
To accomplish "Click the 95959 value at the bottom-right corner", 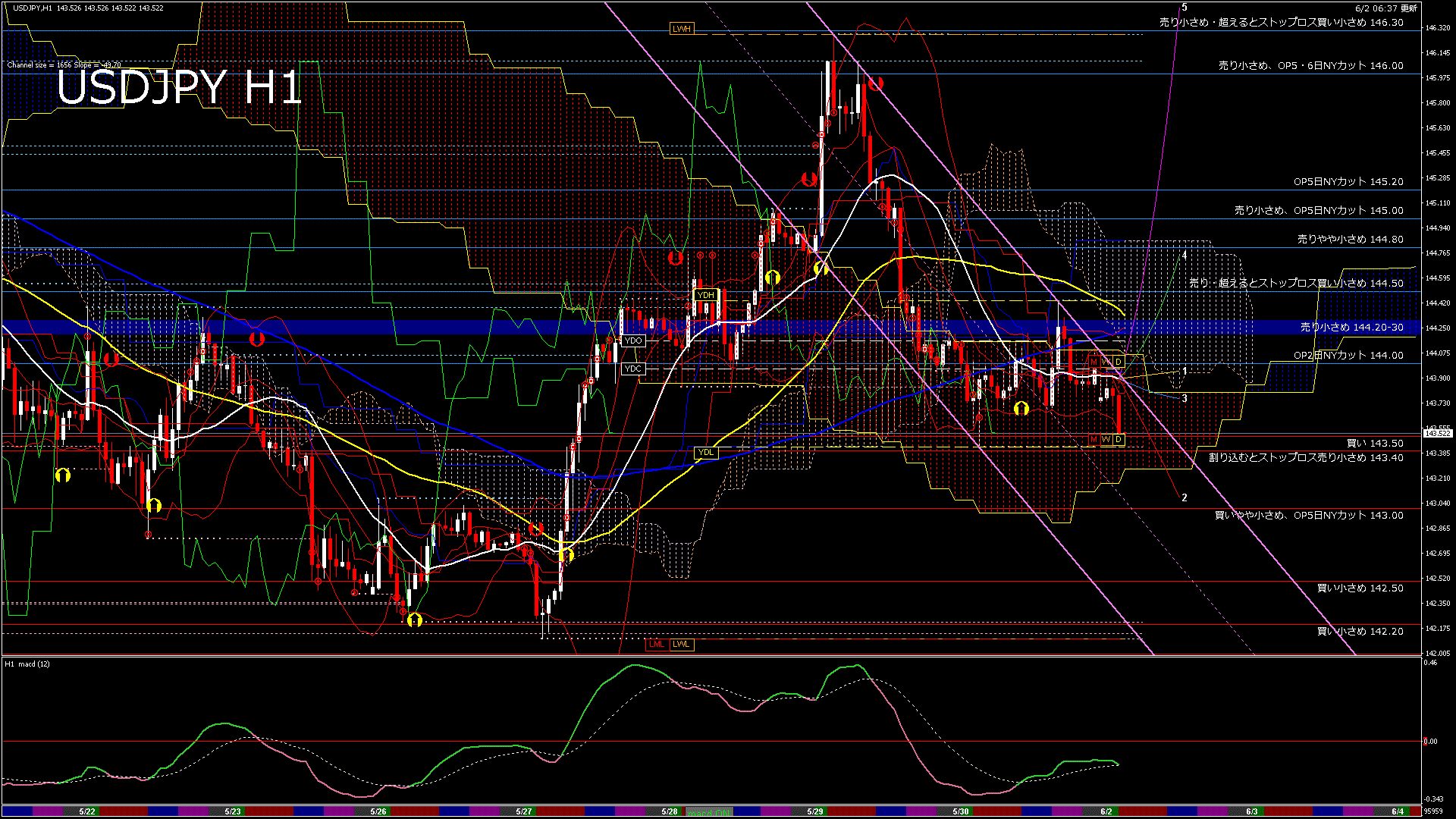I will (x=1433, y=811).
